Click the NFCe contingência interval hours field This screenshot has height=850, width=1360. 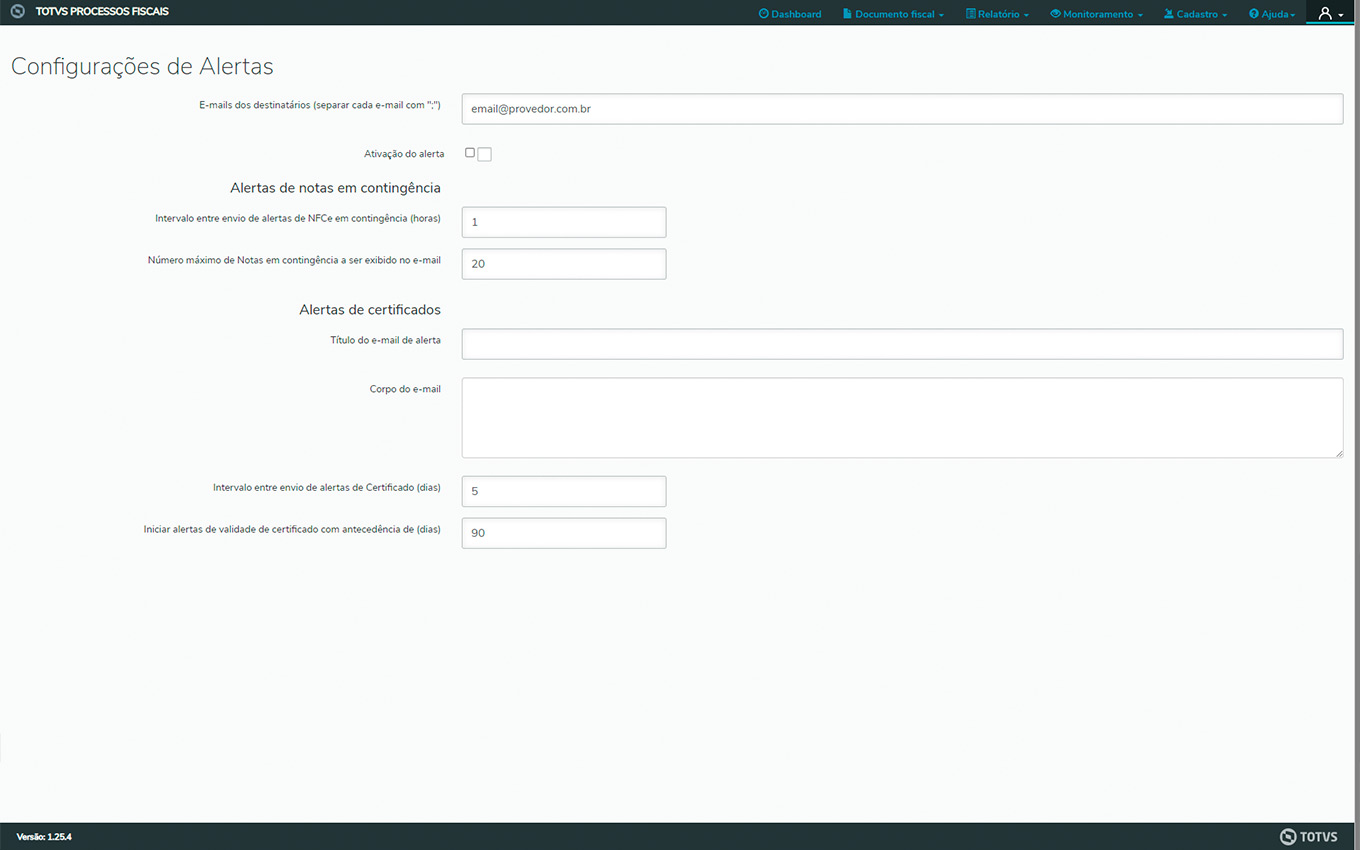point(563,222)
